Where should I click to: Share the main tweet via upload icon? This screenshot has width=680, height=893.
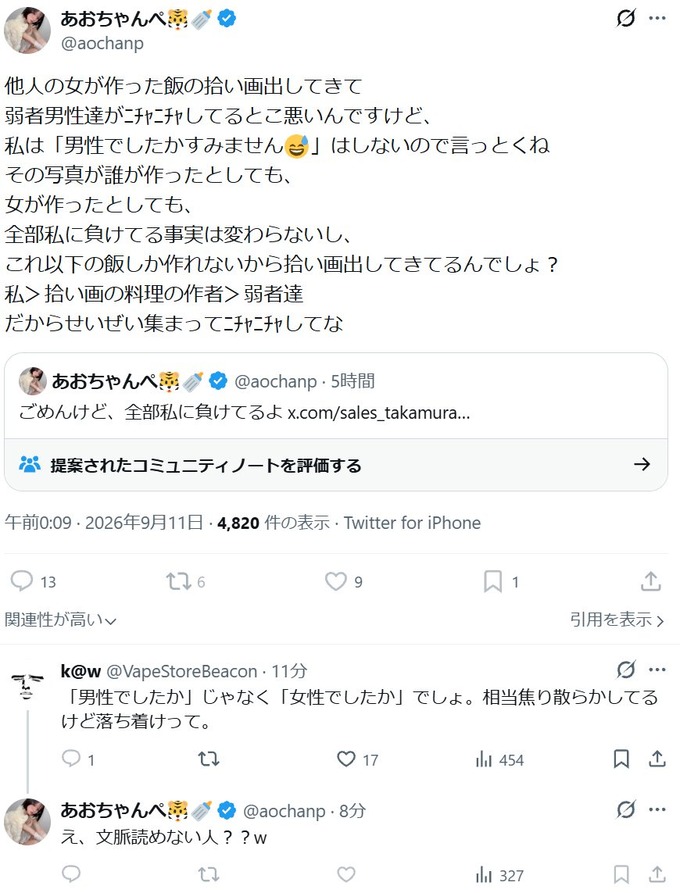point(651,581)
